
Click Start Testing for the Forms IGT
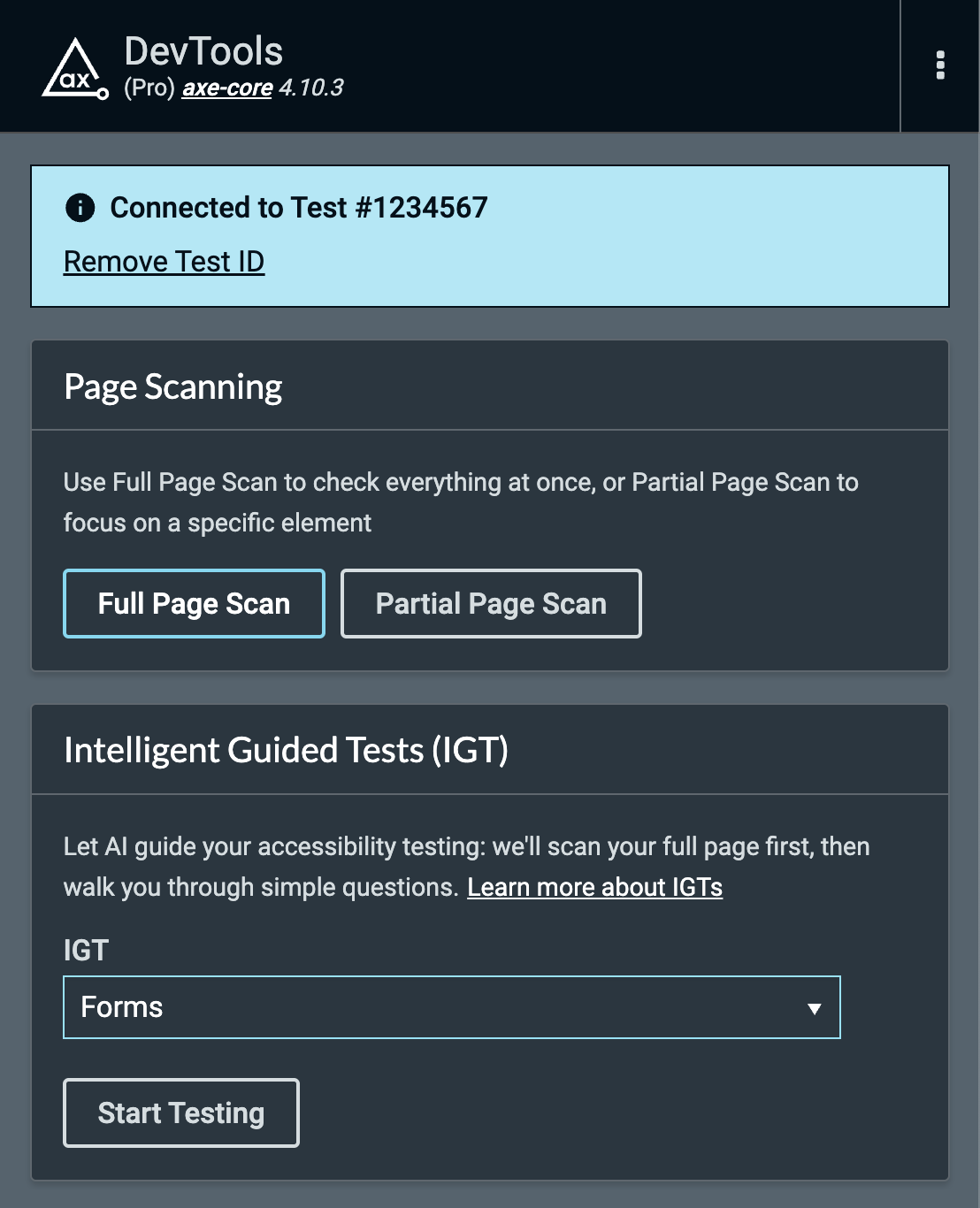180,1112
